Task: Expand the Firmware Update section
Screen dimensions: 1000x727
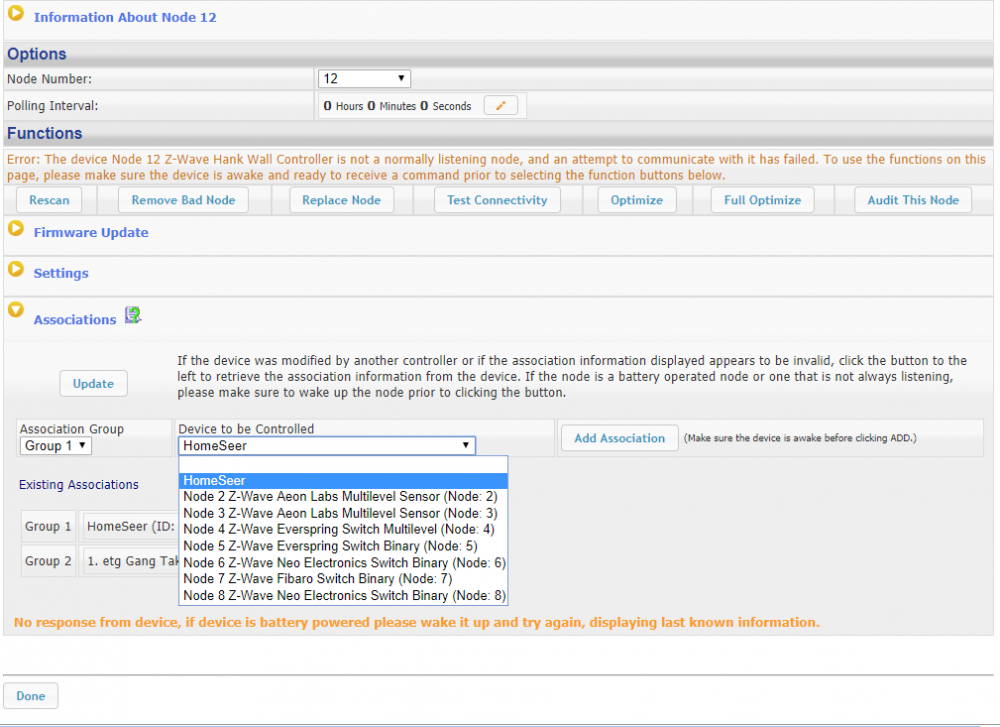Action: (16, 229)
